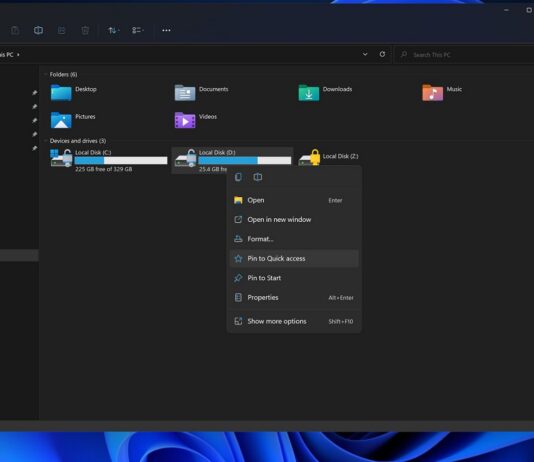Image resolution: width=534 pixels, height=462 pixels.
Task: Click the Share icon in the toolbar
Action: (62, 30)
